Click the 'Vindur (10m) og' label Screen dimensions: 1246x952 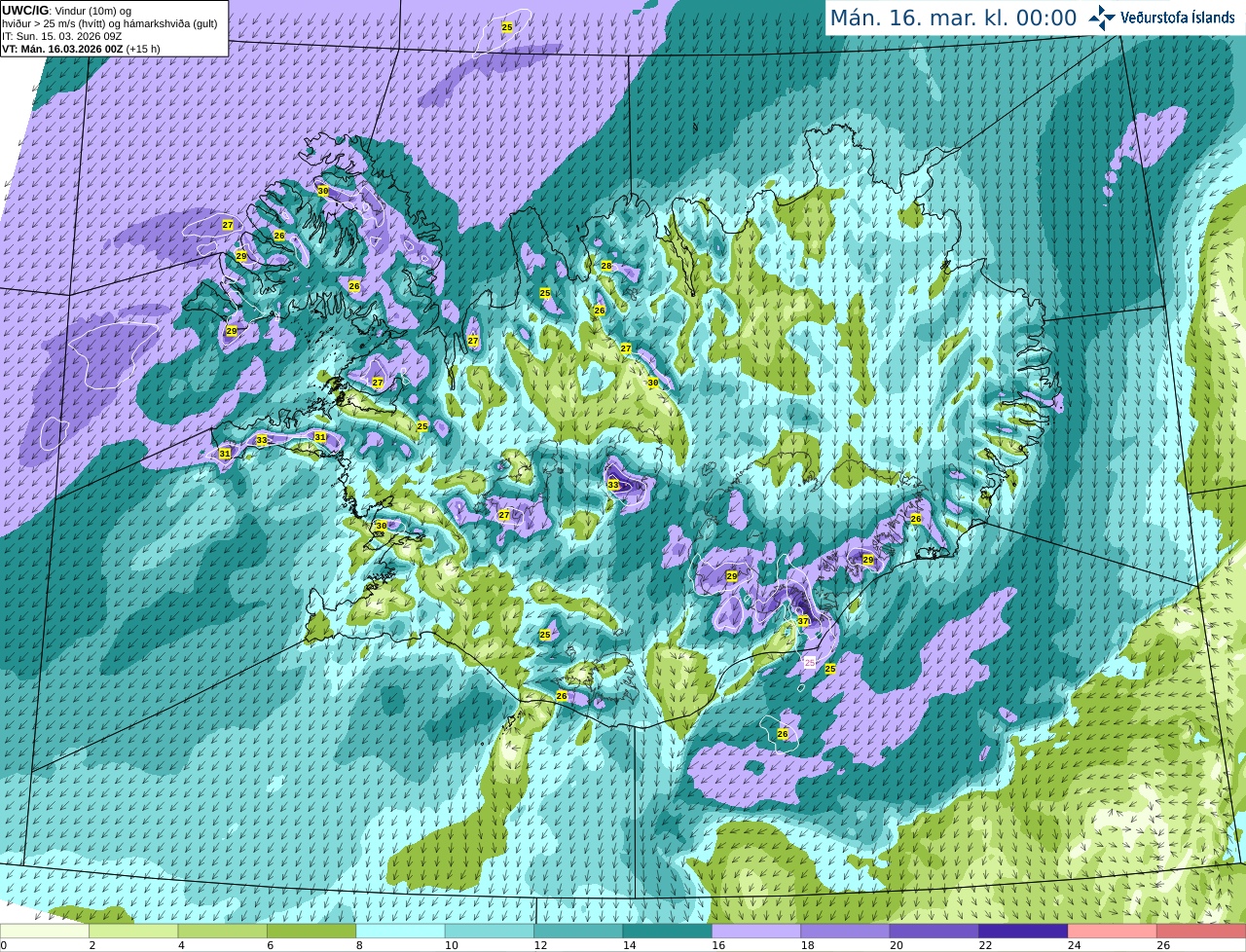pos(94,11)
